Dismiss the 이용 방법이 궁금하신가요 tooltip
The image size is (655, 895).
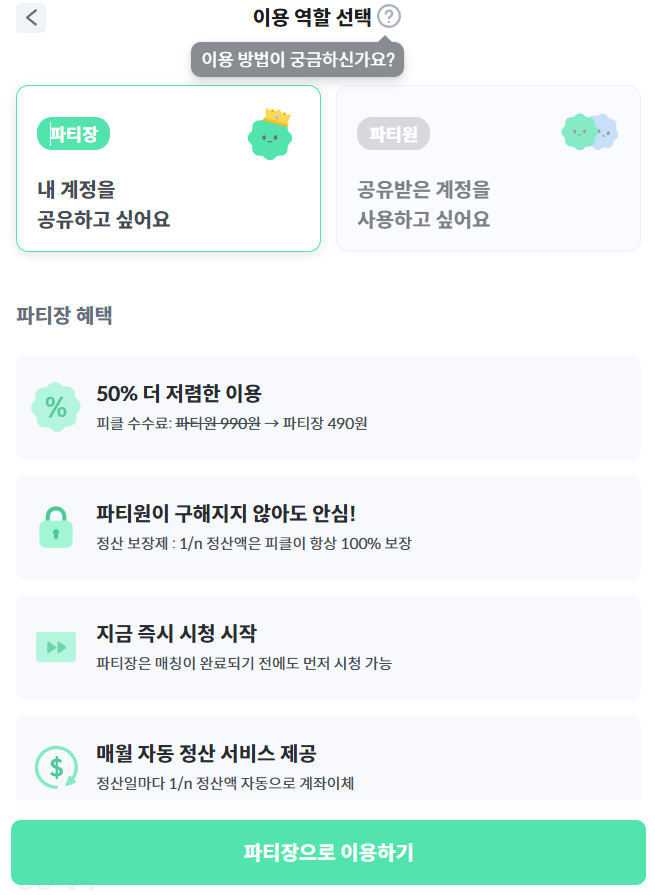[296, 59]
